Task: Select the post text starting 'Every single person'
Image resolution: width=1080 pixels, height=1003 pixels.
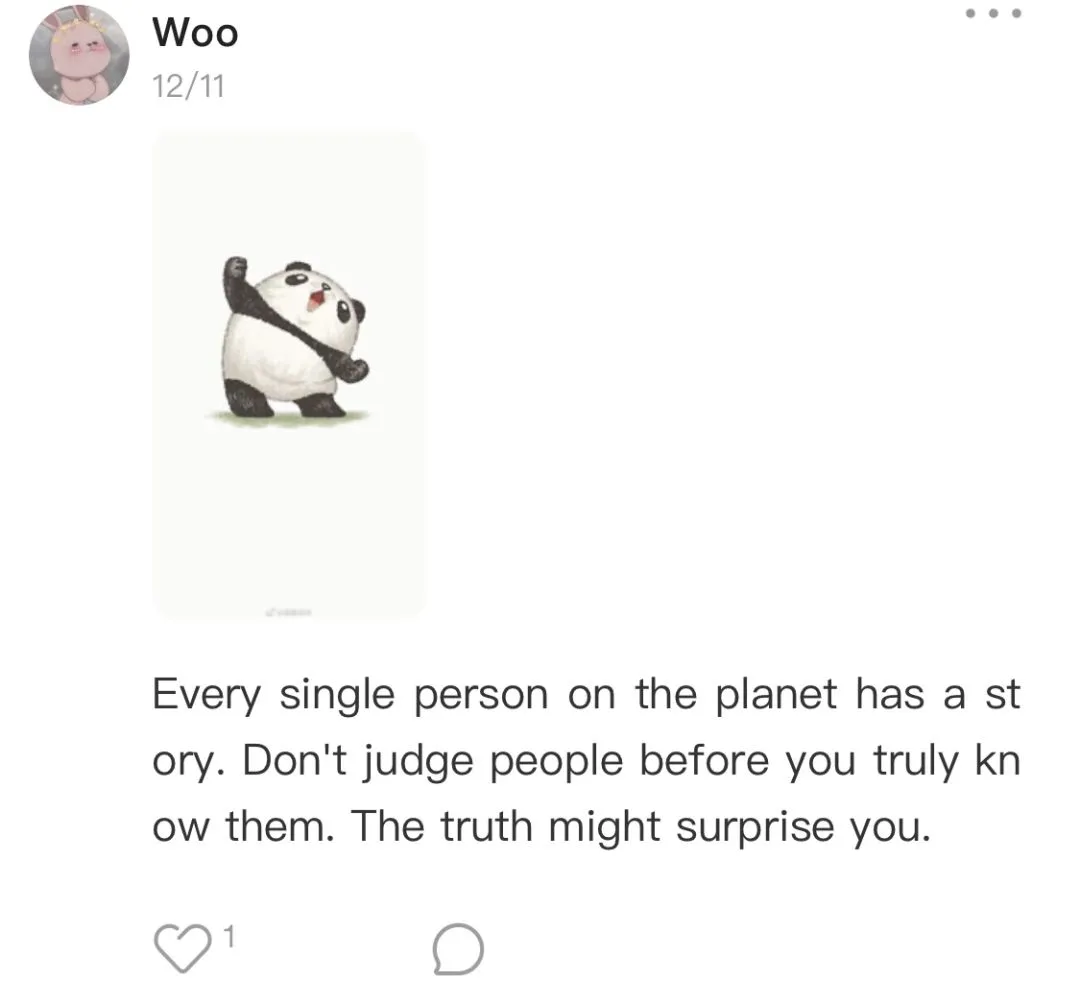Action: (586, 759)
